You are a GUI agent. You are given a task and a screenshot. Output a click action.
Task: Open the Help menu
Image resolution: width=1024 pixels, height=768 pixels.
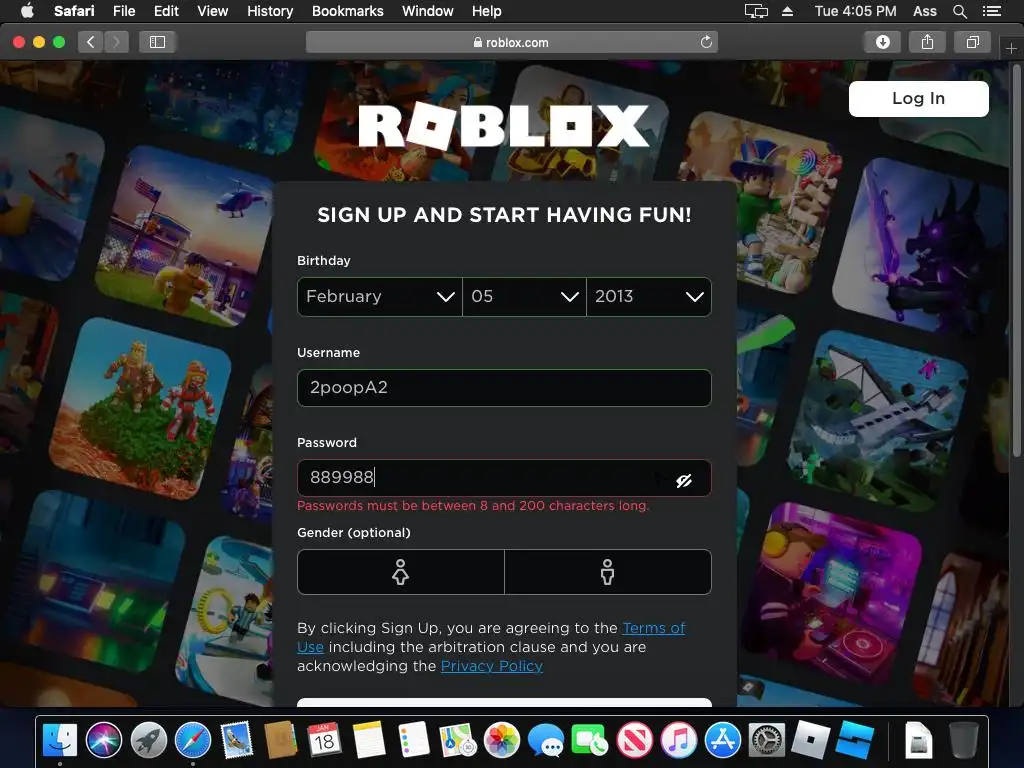point(487,11)
